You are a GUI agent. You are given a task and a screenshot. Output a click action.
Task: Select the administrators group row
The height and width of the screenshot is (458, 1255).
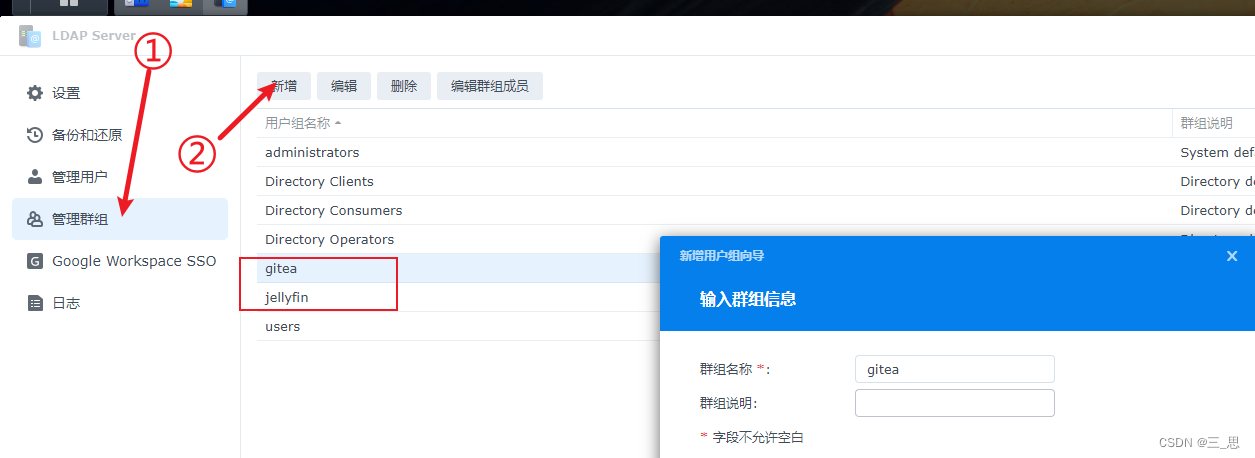[755, 152]
